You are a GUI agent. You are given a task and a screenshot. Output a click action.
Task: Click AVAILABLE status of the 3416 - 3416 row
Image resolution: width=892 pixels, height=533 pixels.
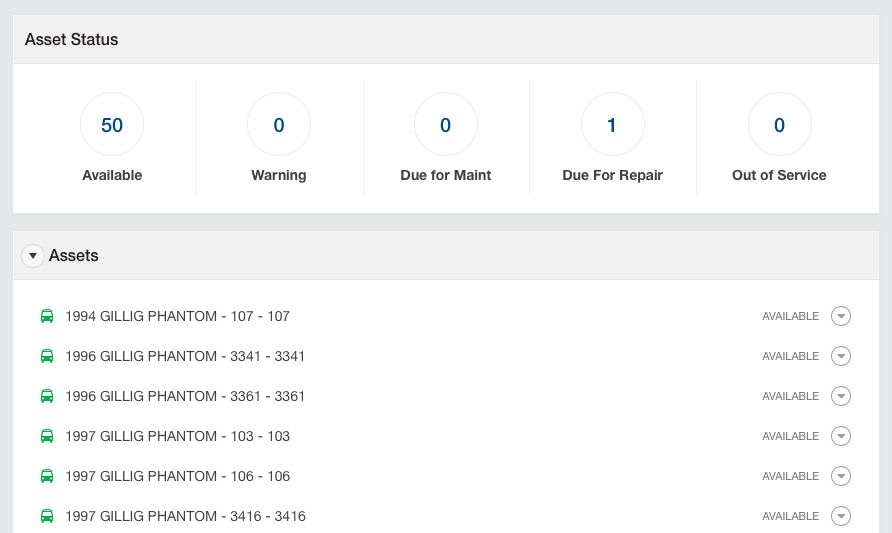791,516
